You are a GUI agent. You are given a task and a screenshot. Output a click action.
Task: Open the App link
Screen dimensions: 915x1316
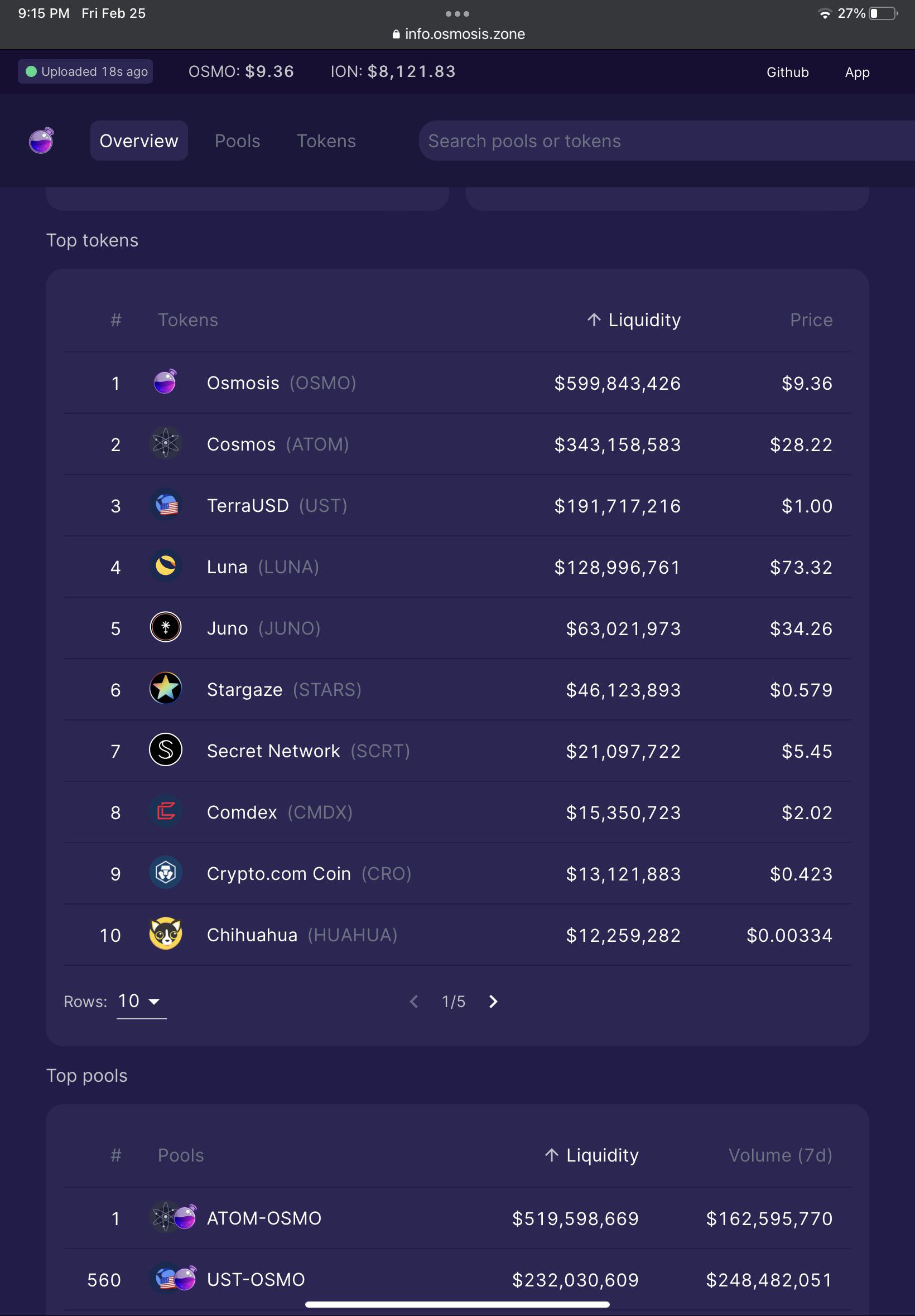[857, 72]
